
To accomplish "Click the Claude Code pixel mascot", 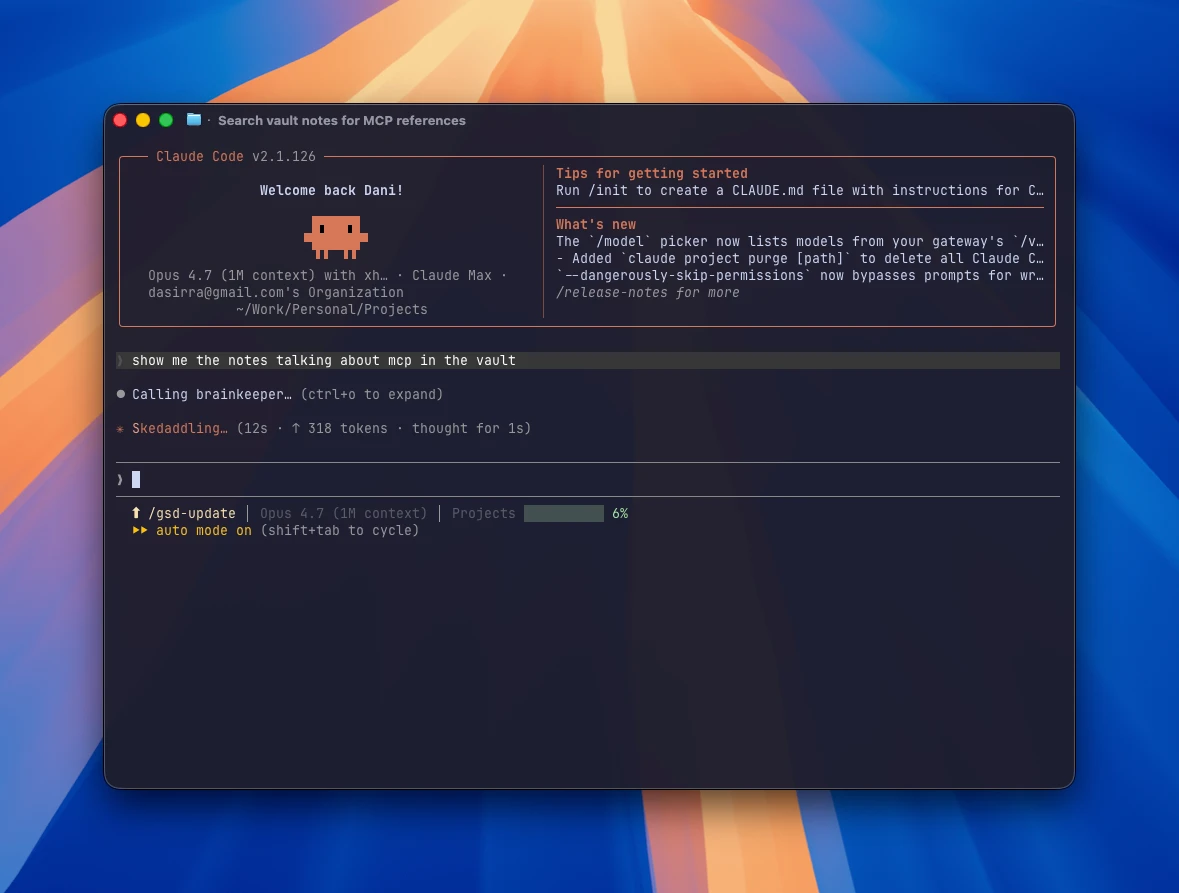I will click(336, 237).
